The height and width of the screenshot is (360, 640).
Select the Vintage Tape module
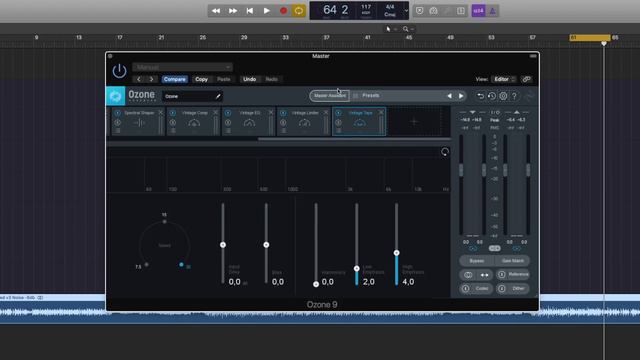(x=359, y=121)
